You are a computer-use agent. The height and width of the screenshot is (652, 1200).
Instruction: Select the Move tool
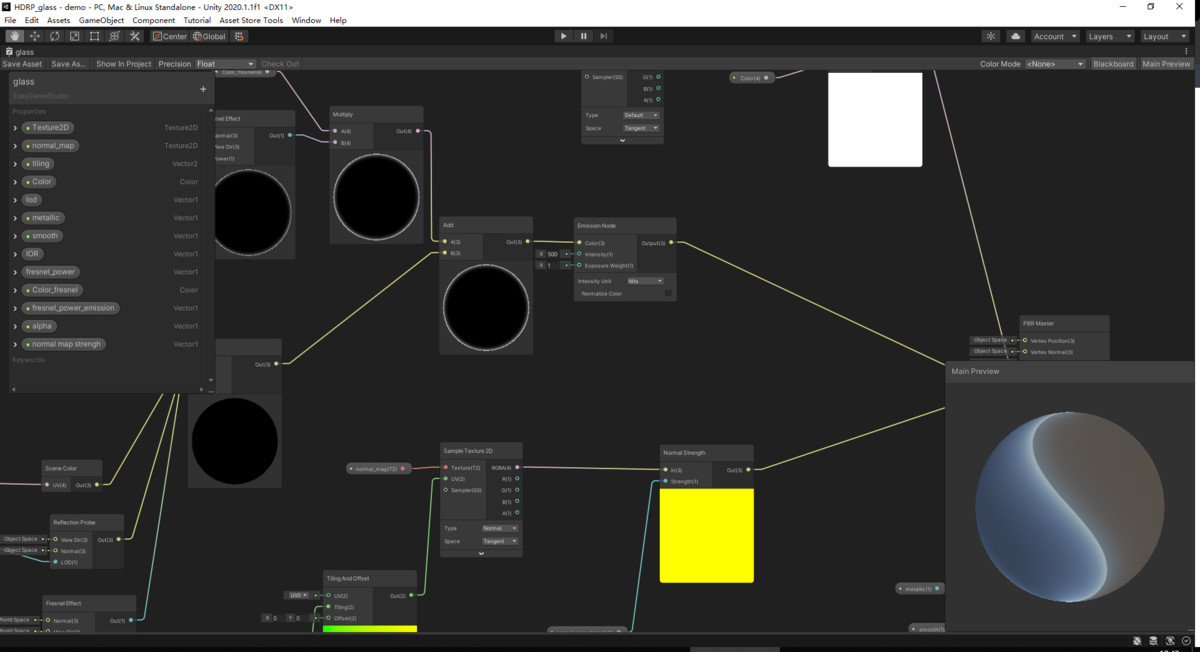[34, 35]
